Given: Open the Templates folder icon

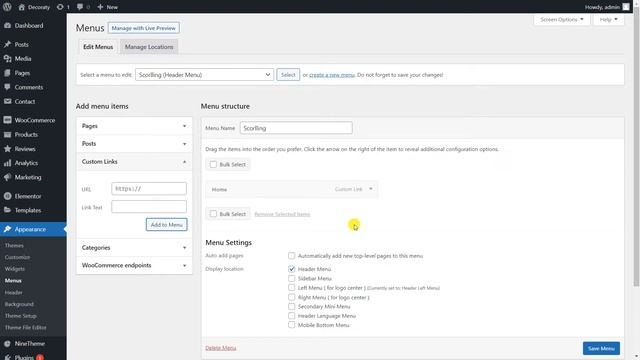Looking at the screenshot, I should [x=7, y=210].
